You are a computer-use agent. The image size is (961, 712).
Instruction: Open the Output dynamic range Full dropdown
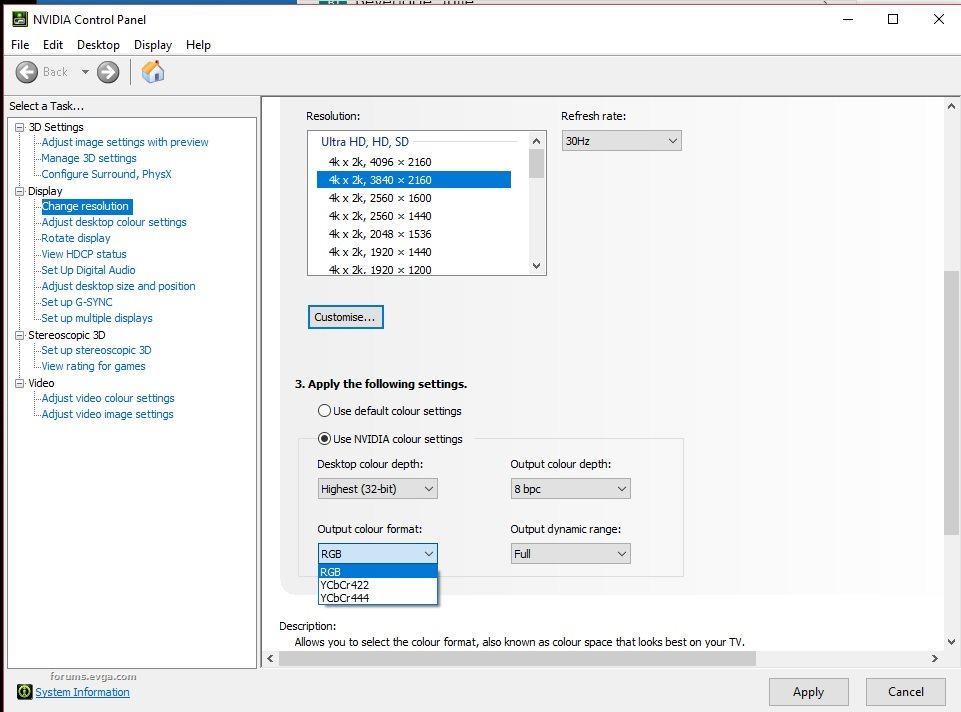571,554
